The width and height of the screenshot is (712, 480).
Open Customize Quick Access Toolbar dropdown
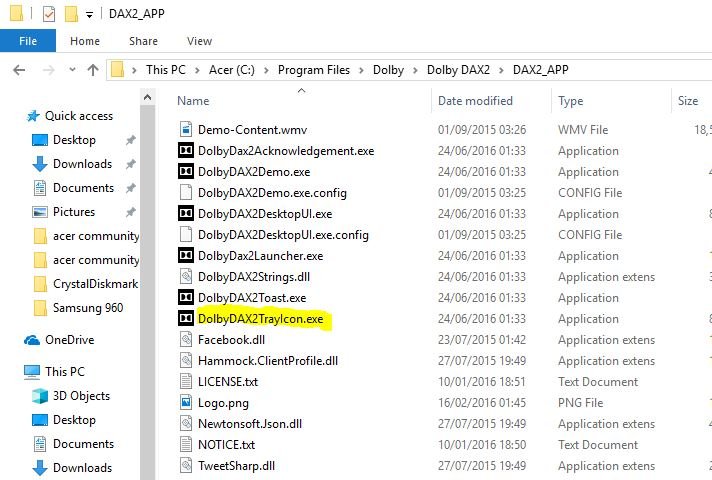(89, 15)
